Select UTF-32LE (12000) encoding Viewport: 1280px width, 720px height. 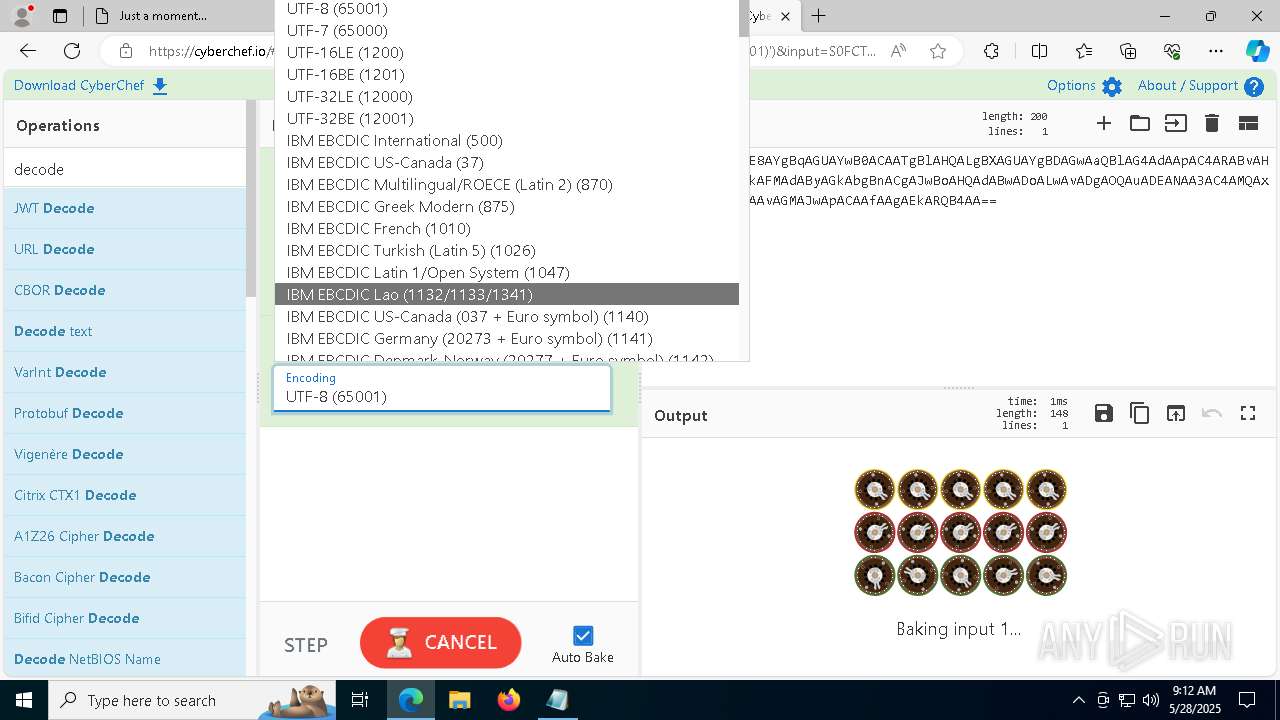point(507,96)
